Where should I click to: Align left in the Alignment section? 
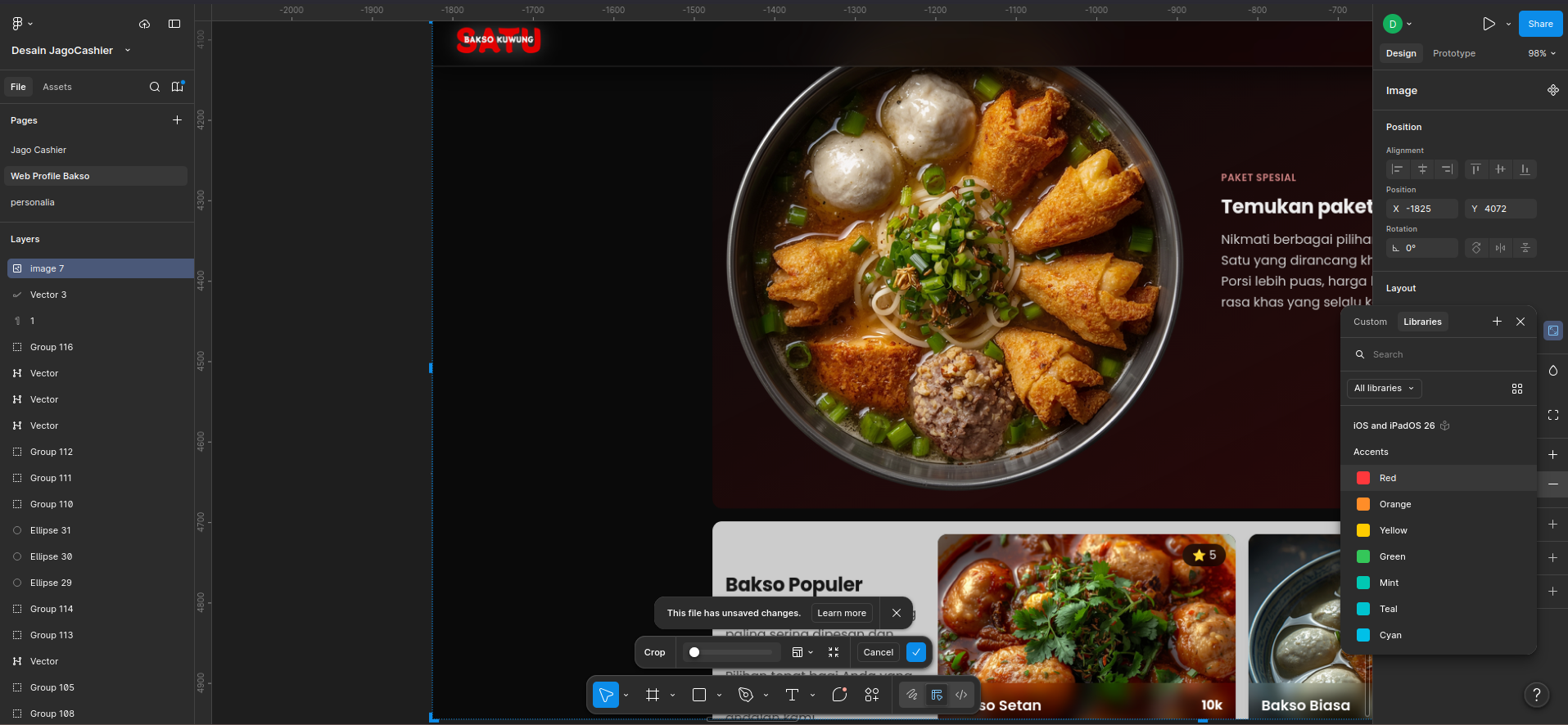pyautogui.click(x=1398, y=169)
